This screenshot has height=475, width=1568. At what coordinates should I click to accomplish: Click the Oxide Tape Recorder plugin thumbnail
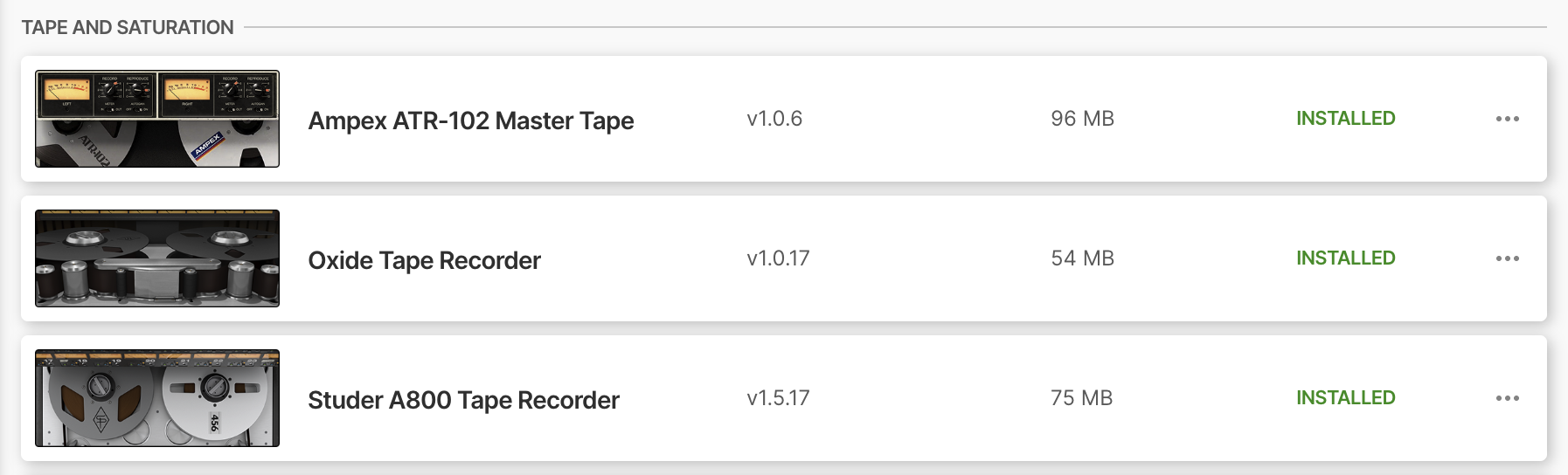[x=157, y=258]
